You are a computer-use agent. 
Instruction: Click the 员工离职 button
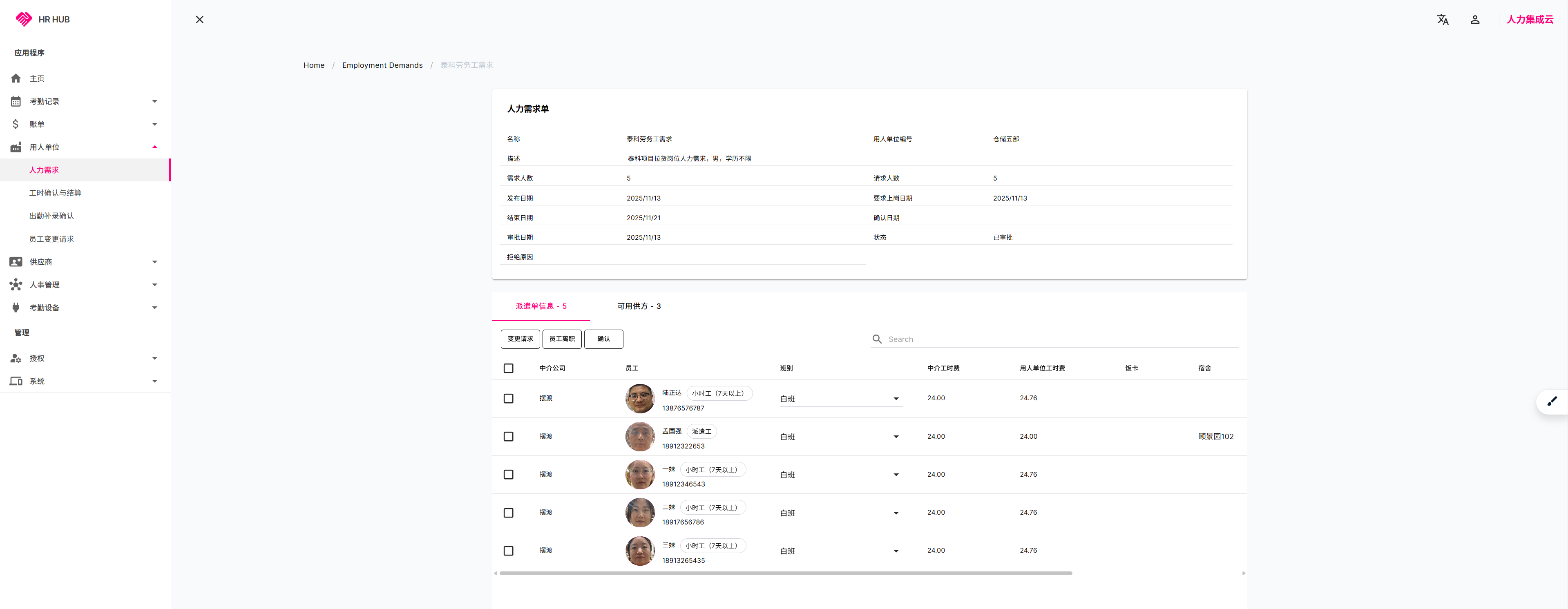pos(561,339)
